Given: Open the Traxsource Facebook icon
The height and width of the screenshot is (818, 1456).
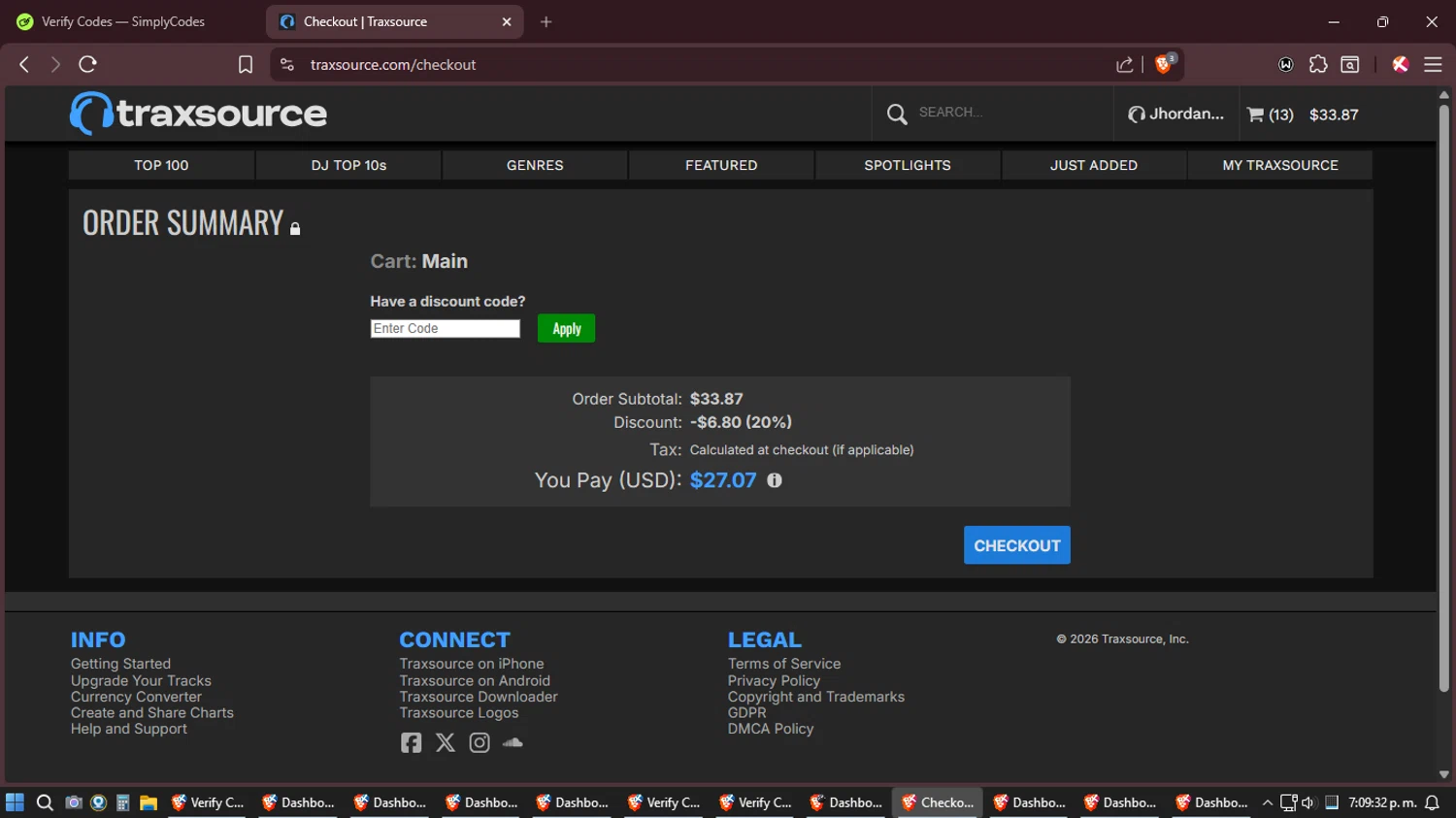Looking at the screenshot, I should 412,742.
